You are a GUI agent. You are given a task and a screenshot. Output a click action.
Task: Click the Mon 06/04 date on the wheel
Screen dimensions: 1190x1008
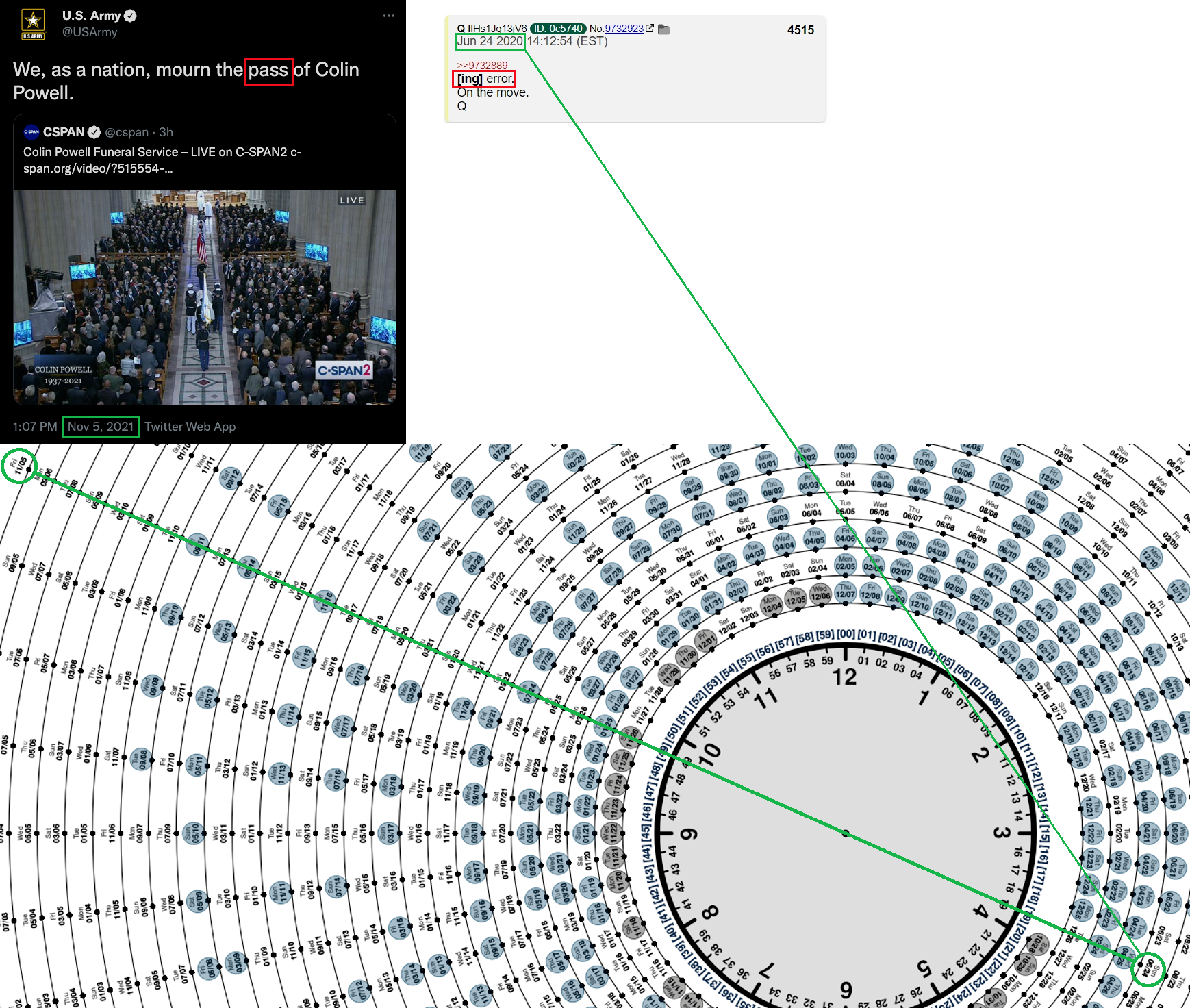[x=811, y=509]
